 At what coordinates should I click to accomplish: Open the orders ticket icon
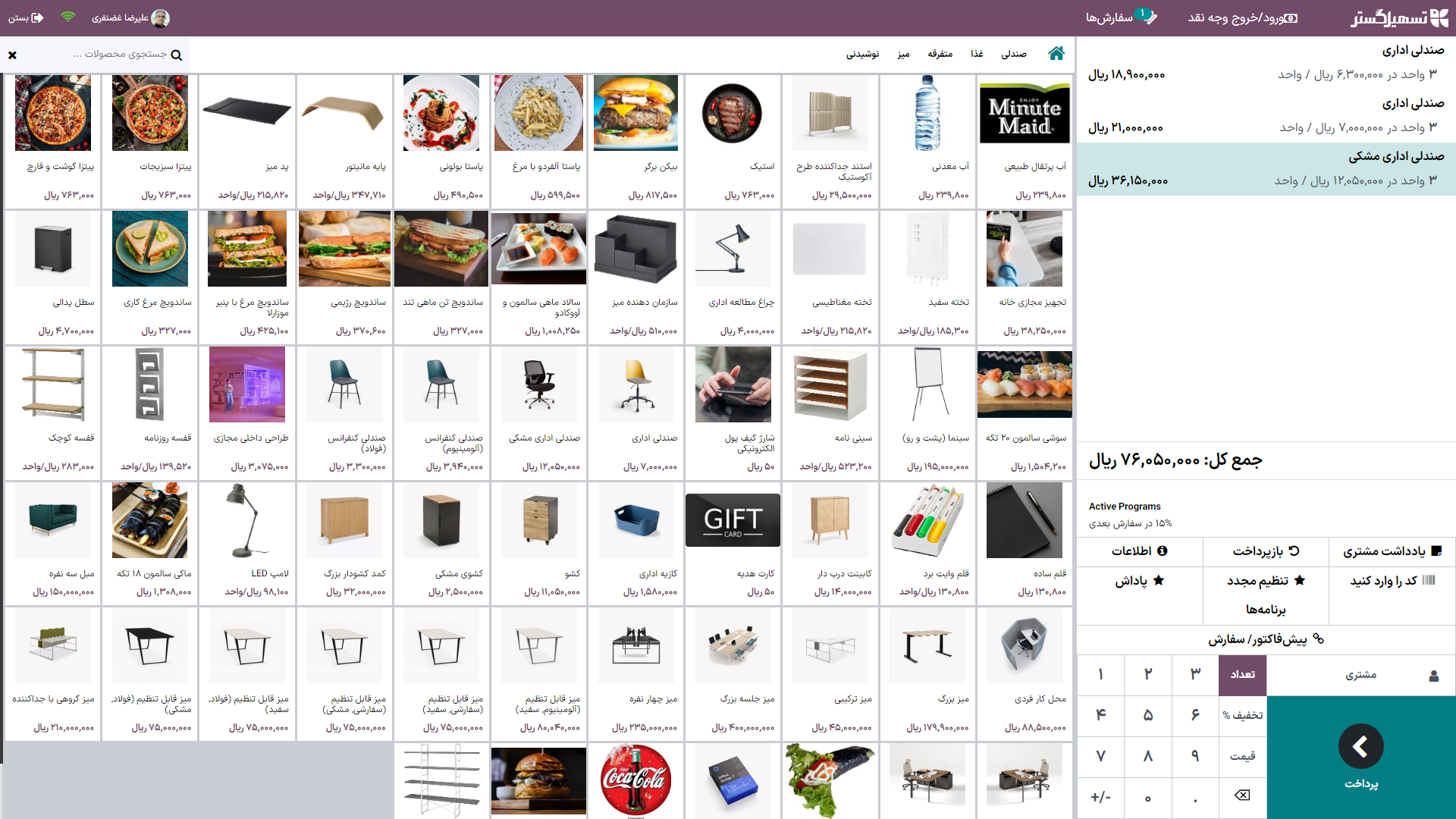tap(1150, 17)
